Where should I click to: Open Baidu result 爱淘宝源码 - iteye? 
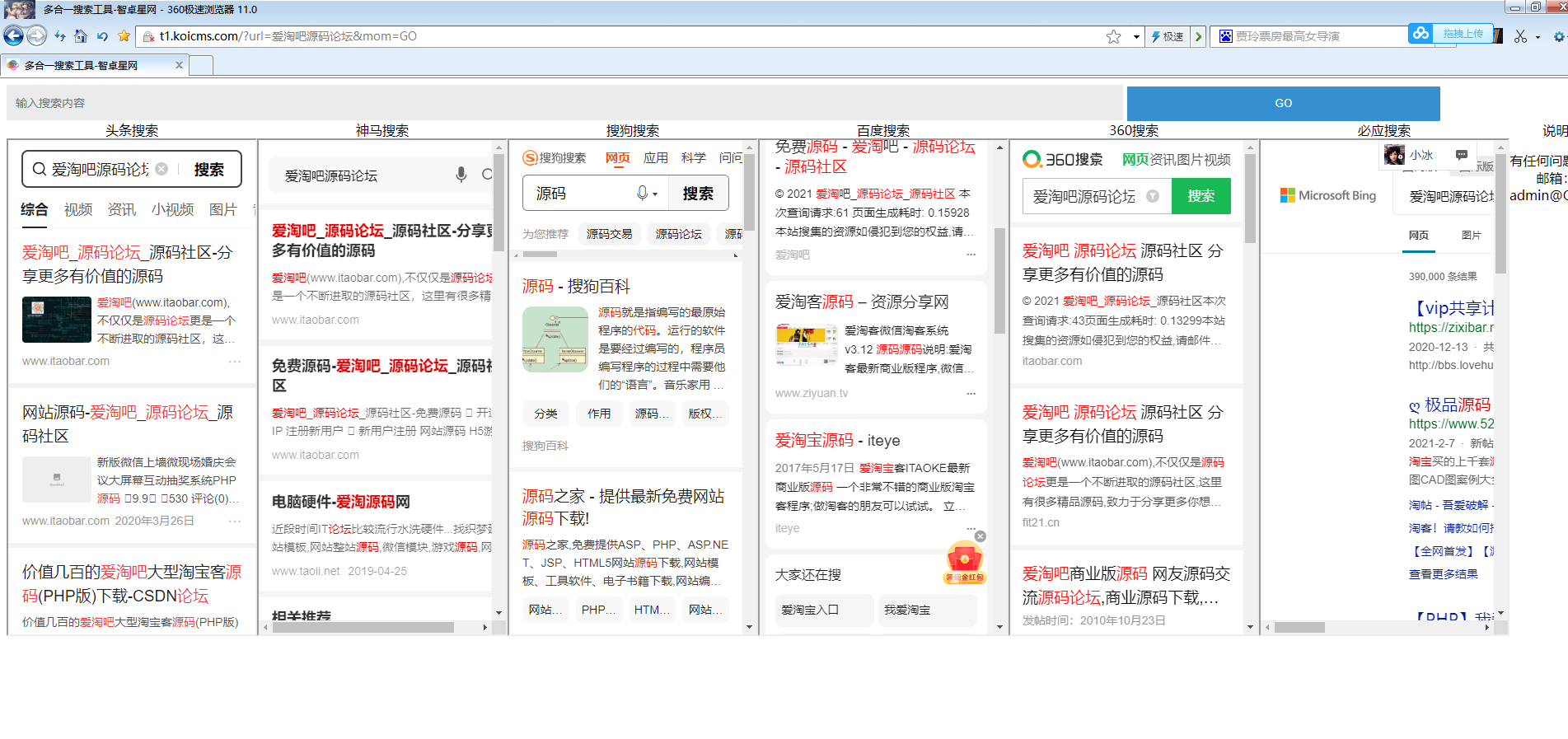[x=837, y=440]
